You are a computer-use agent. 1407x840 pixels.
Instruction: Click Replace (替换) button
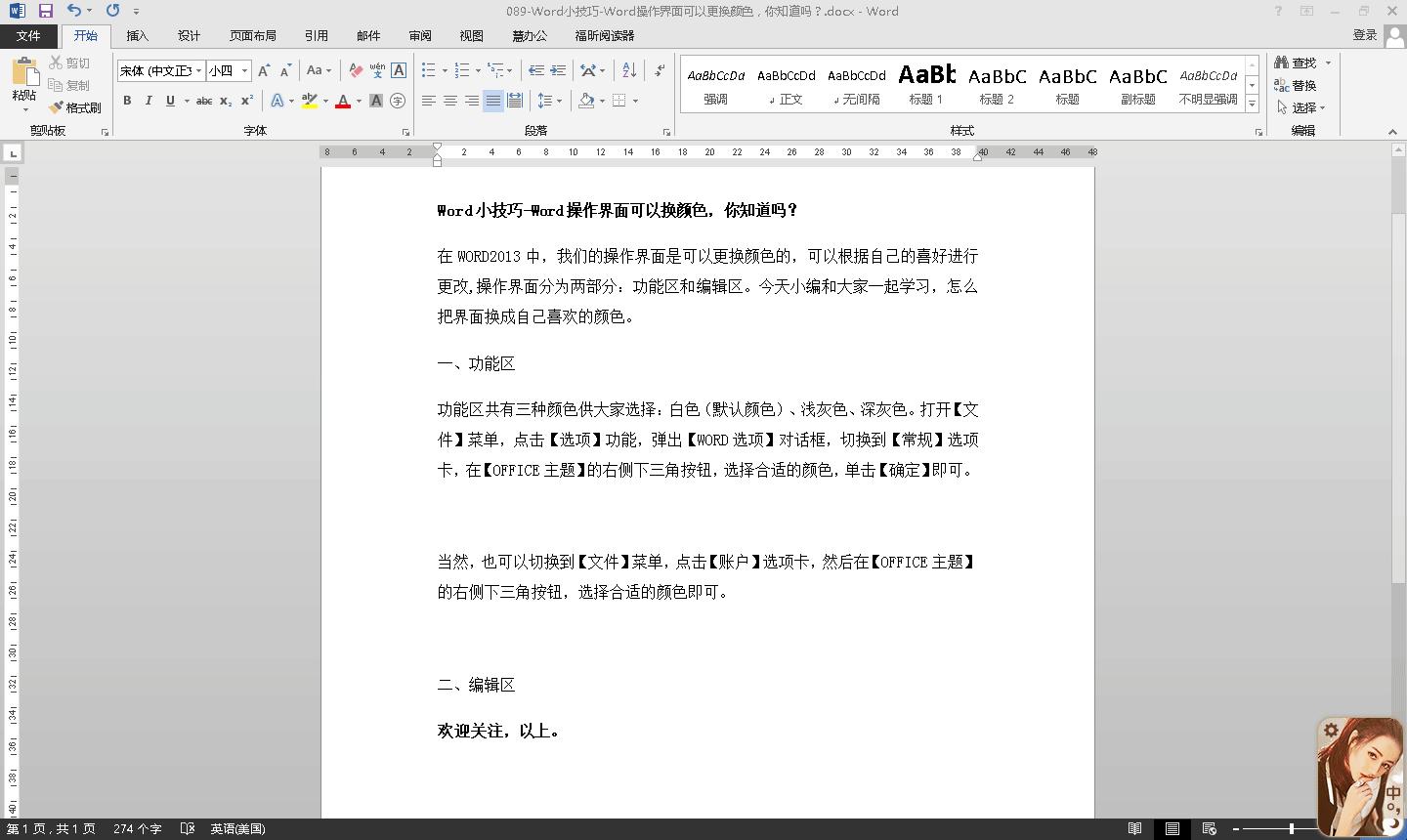pos(1297,85)
